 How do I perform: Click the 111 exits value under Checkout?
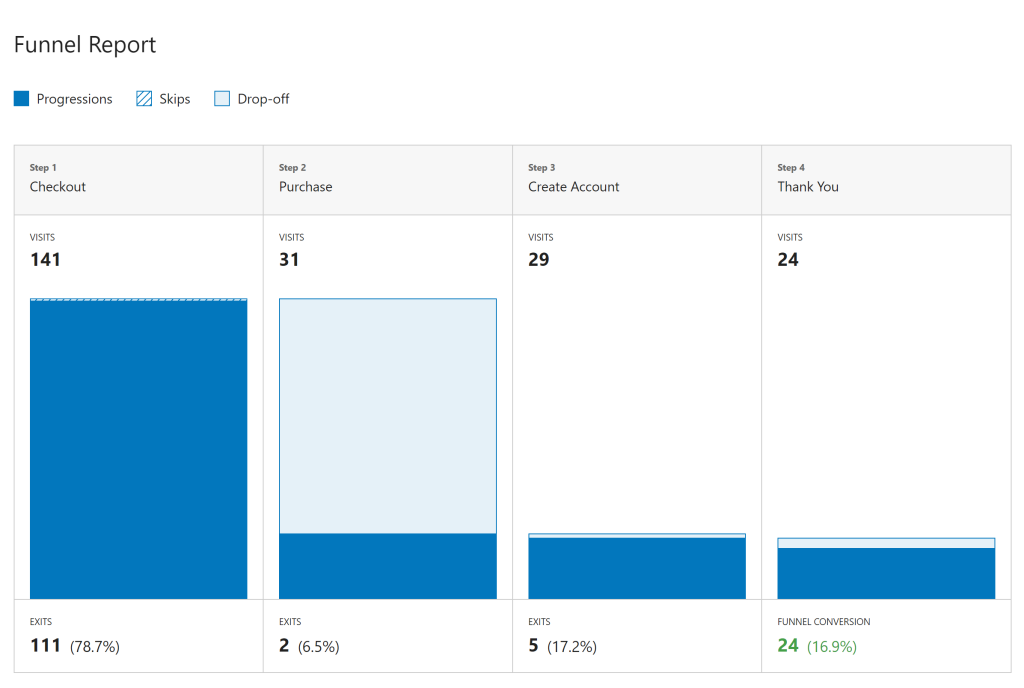[46, 646]
